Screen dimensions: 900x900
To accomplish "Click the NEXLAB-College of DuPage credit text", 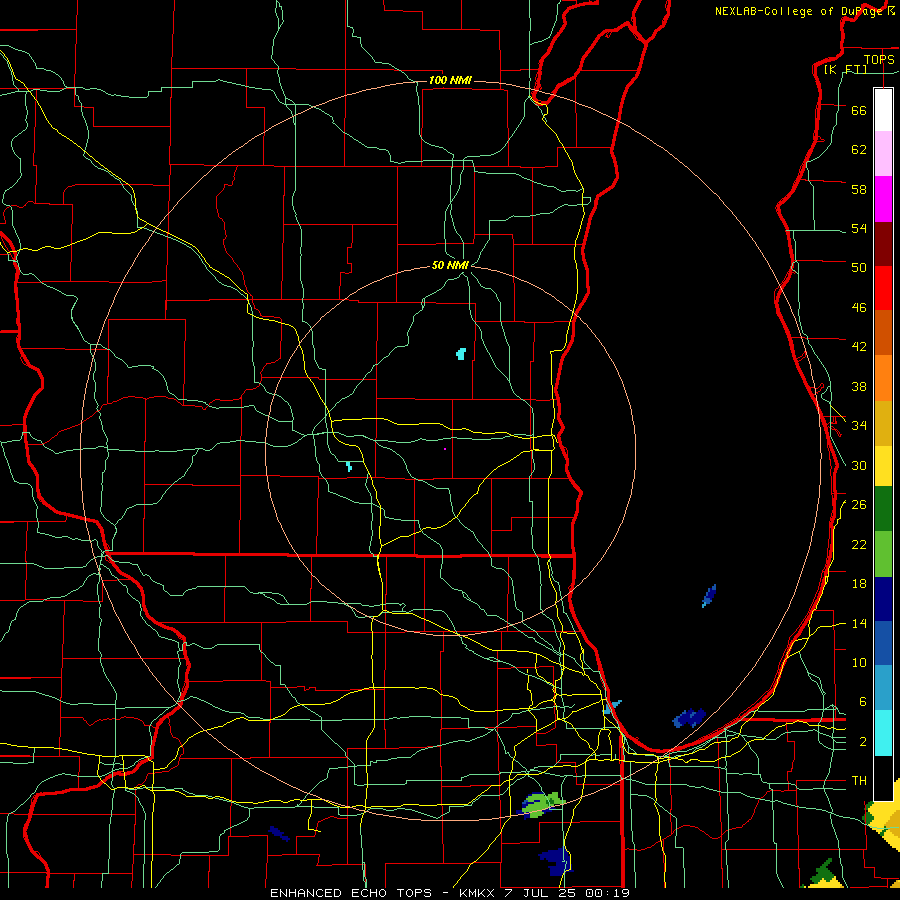I will pyautogui.click(x=799, y=11).
